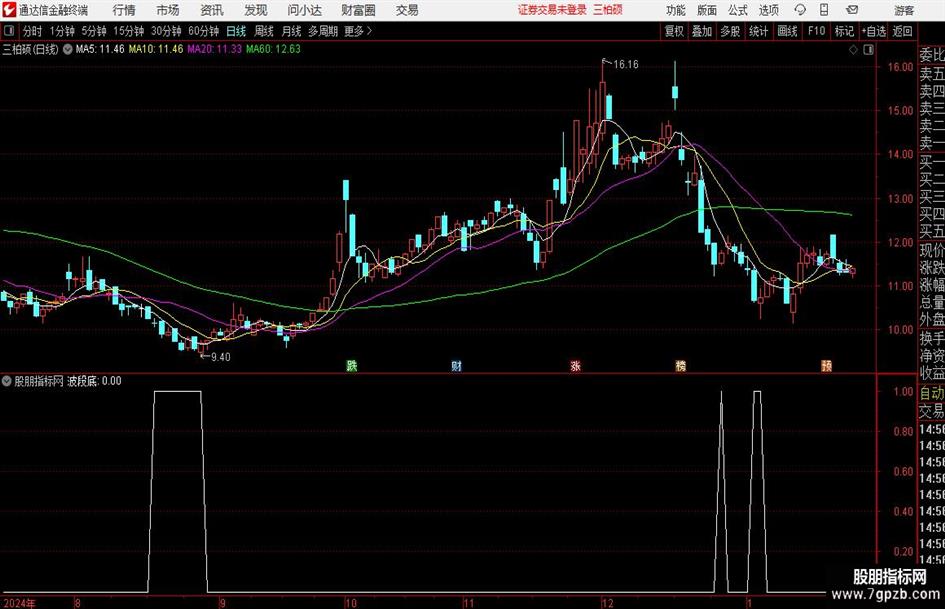Click the 三柏硕 stock name in title bar
This screenshot has height=609, width=945.
608,10
